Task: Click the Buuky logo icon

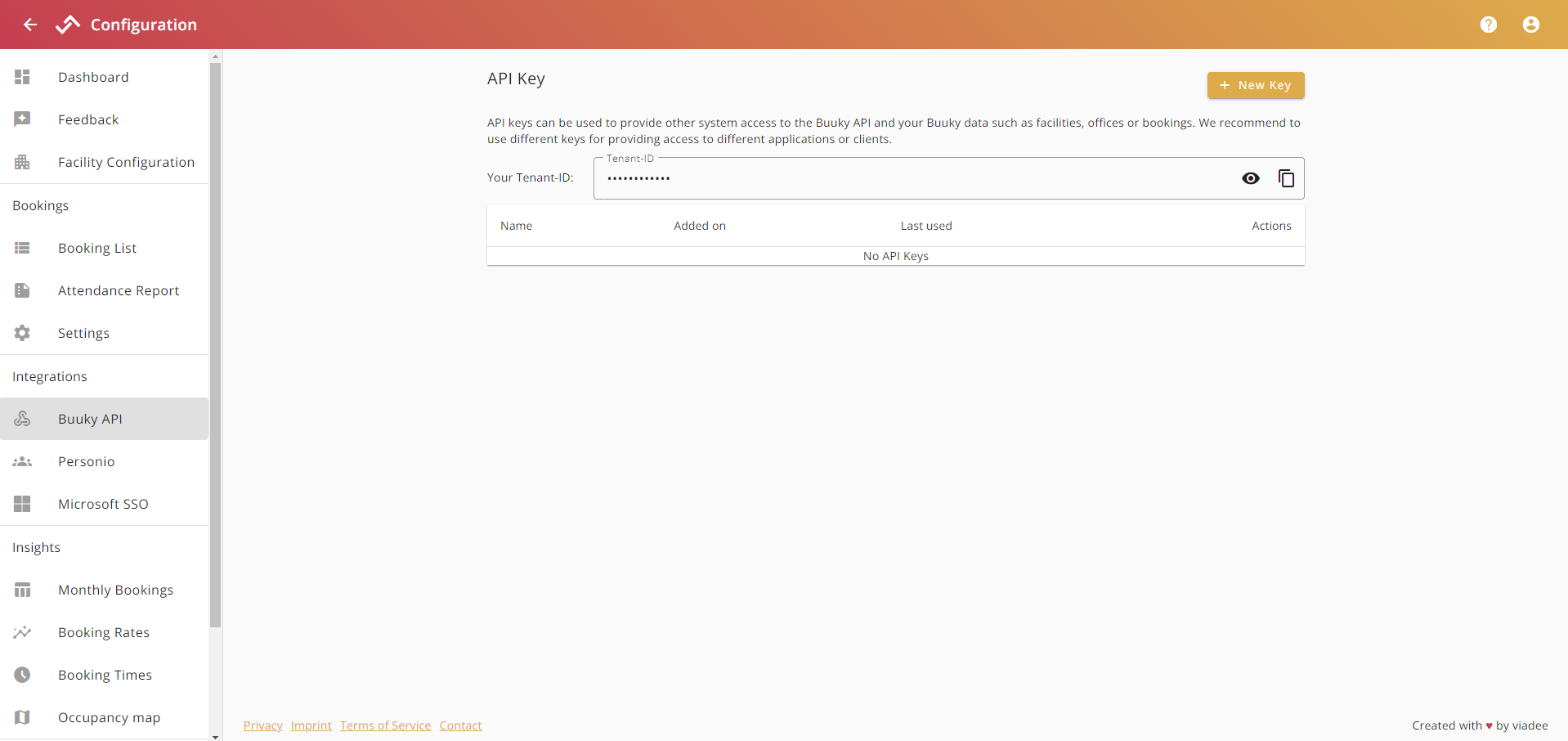Action: pyautogui.click(x=68, y=25)
